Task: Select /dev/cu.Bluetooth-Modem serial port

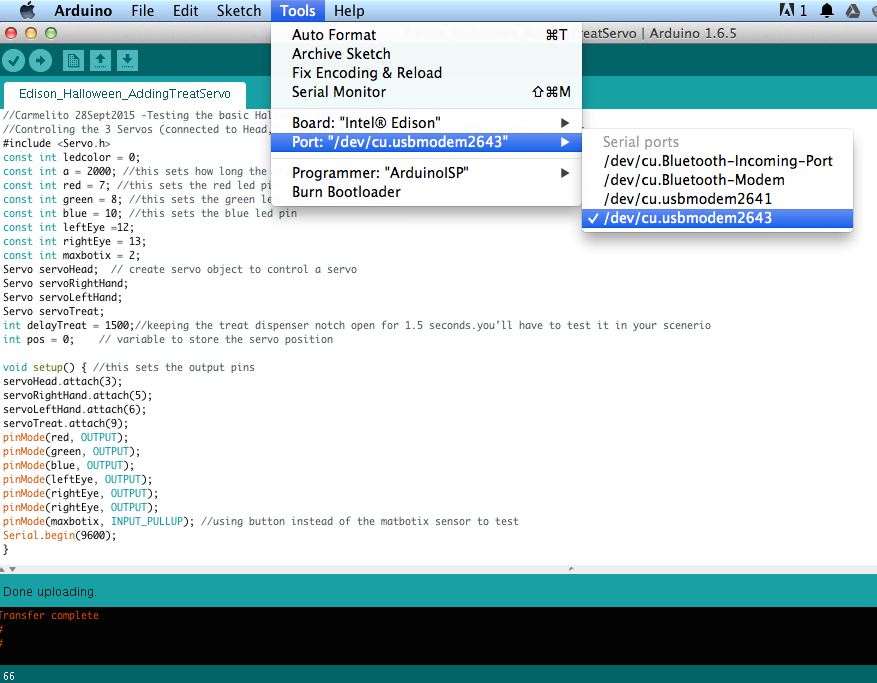Action: coord(718,180)
